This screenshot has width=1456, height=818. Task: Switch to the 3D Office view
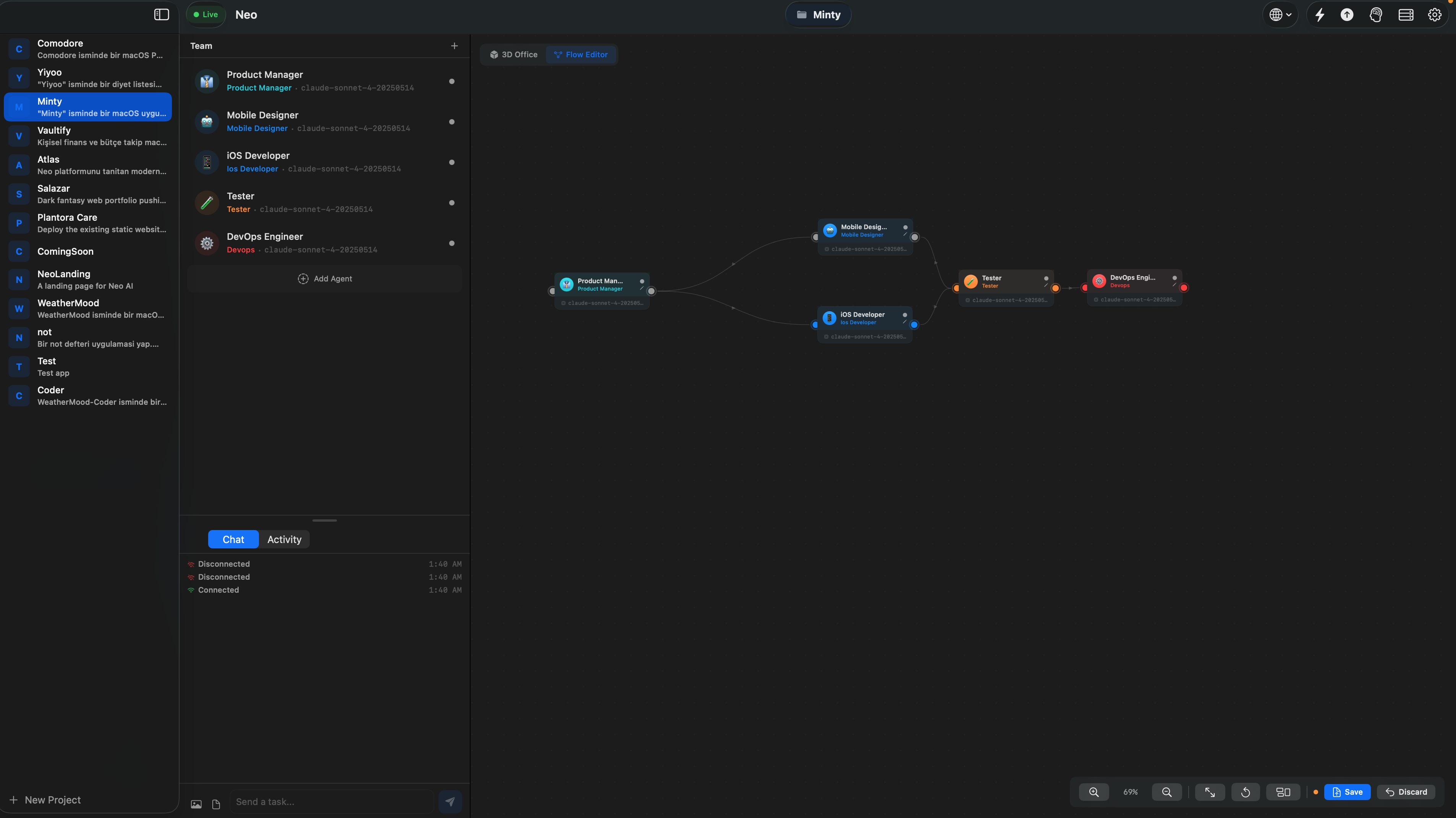tap(514, 55)
